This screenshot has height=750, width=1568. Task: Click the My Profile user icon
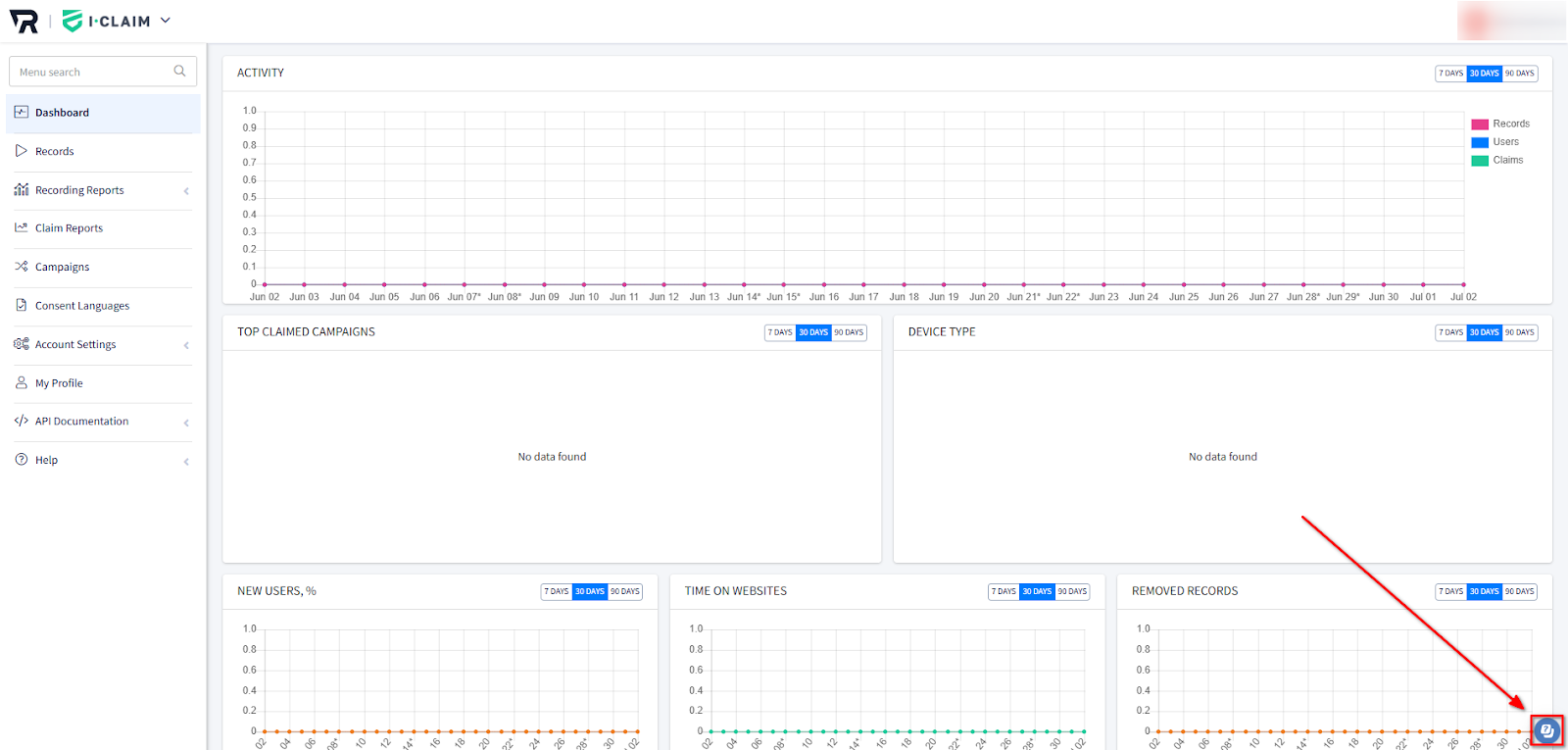pyautogui.click(x=22, y=382)
